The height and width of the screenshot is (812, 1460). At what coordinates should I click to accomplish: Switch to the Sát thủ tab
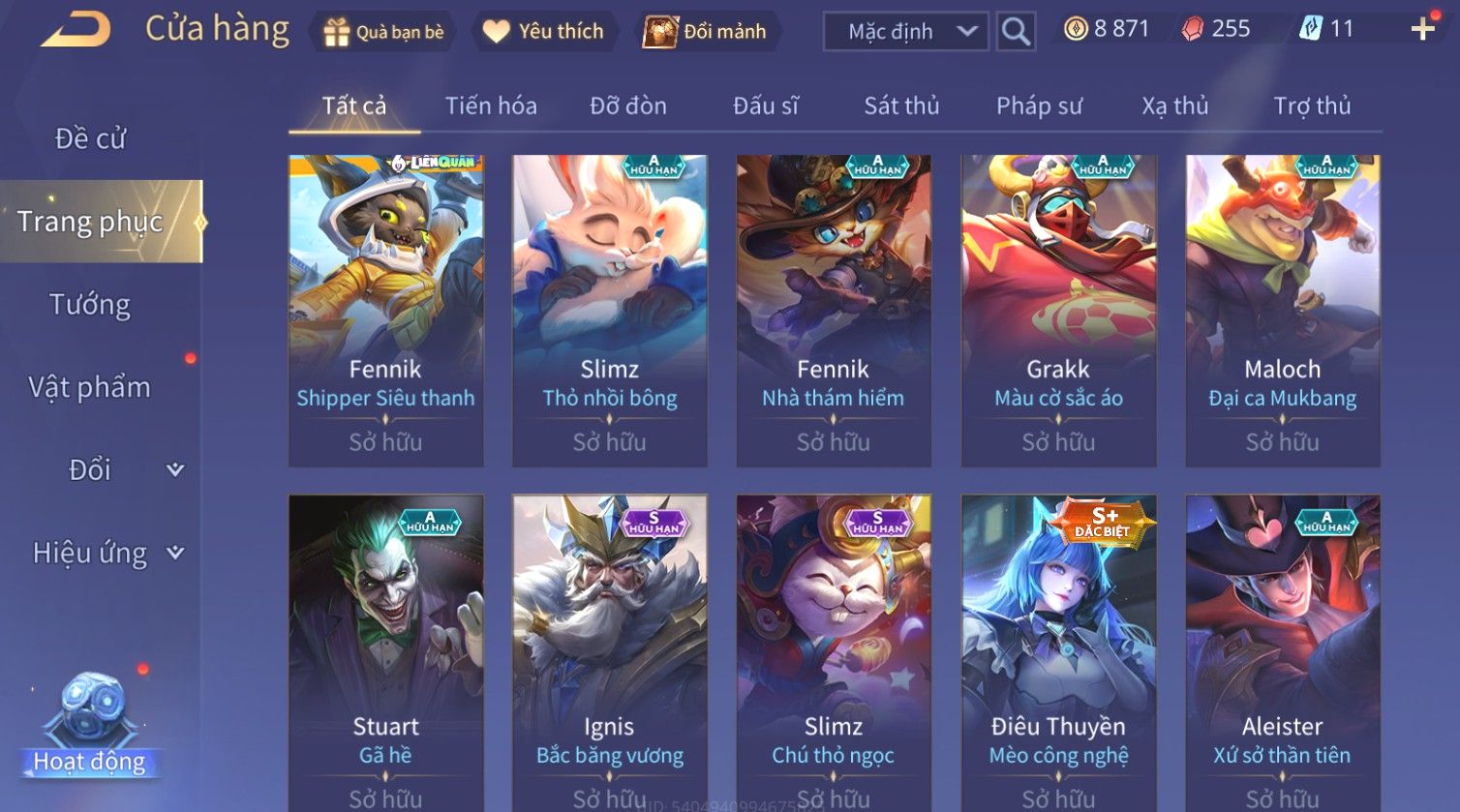click(x=901, y=105)
